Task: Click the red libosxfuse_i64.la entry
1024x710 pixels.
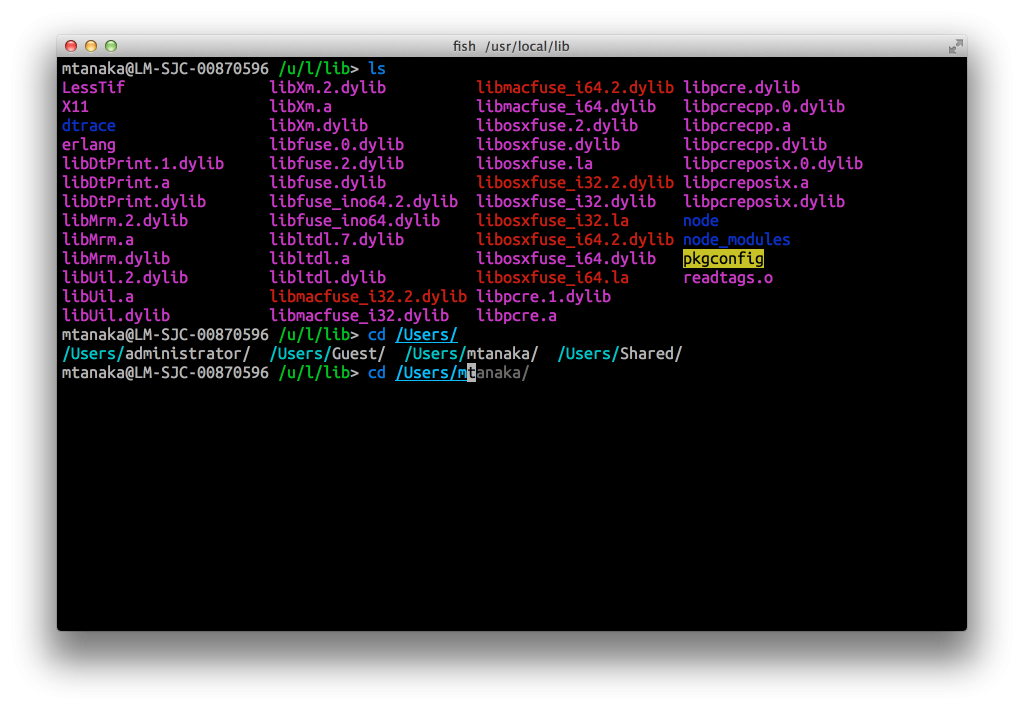Action: pos(552,278)
